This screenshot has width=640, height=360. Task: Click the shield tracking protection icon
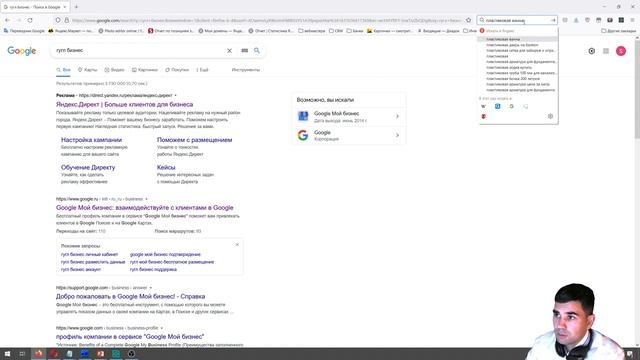pyautogui.click(x=58, y=20)
